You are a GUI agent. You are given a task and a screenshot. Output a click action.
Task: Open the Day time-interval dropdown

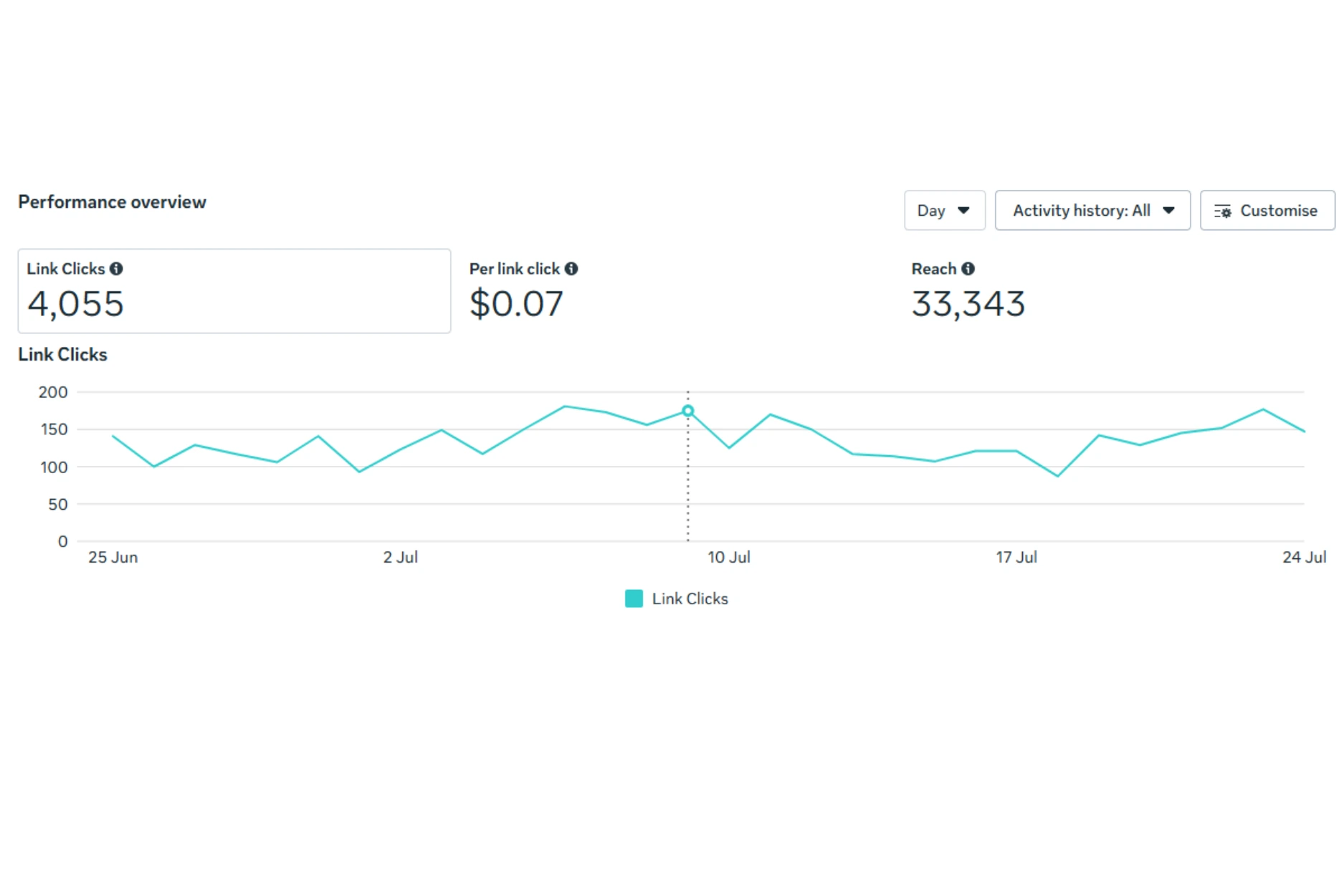944,210
